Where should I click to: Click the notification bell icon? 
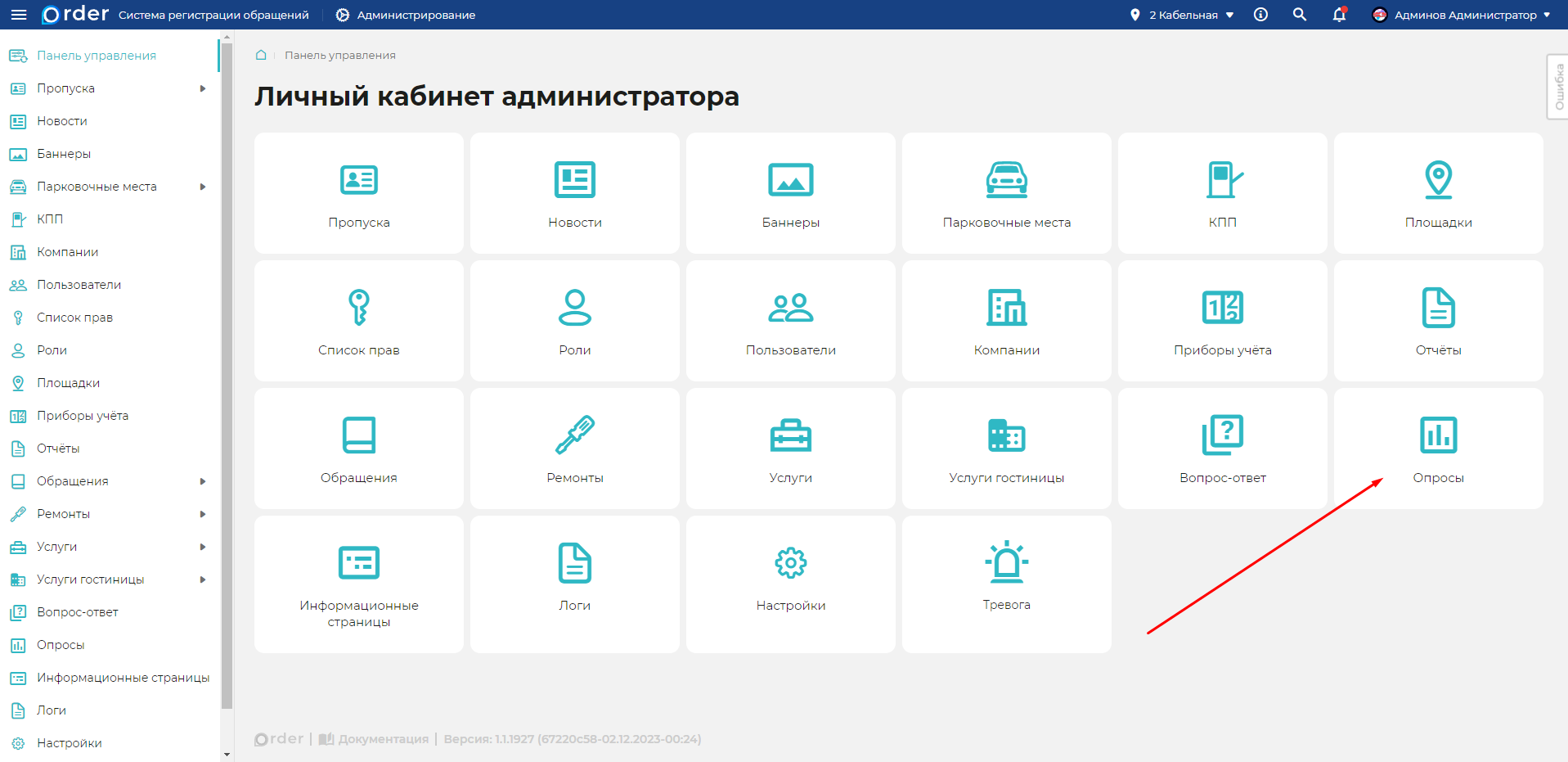pyautogui.click(x=1339, y=15)
